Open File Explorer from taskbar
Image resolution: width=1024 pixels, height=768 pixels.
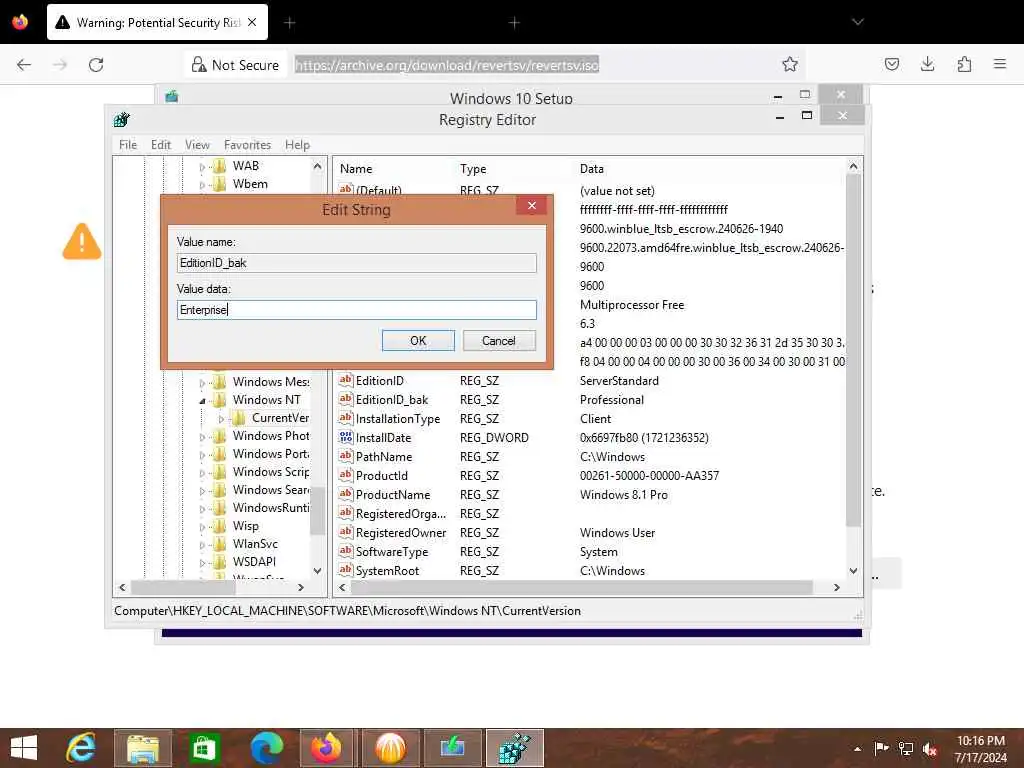(143, 748)
